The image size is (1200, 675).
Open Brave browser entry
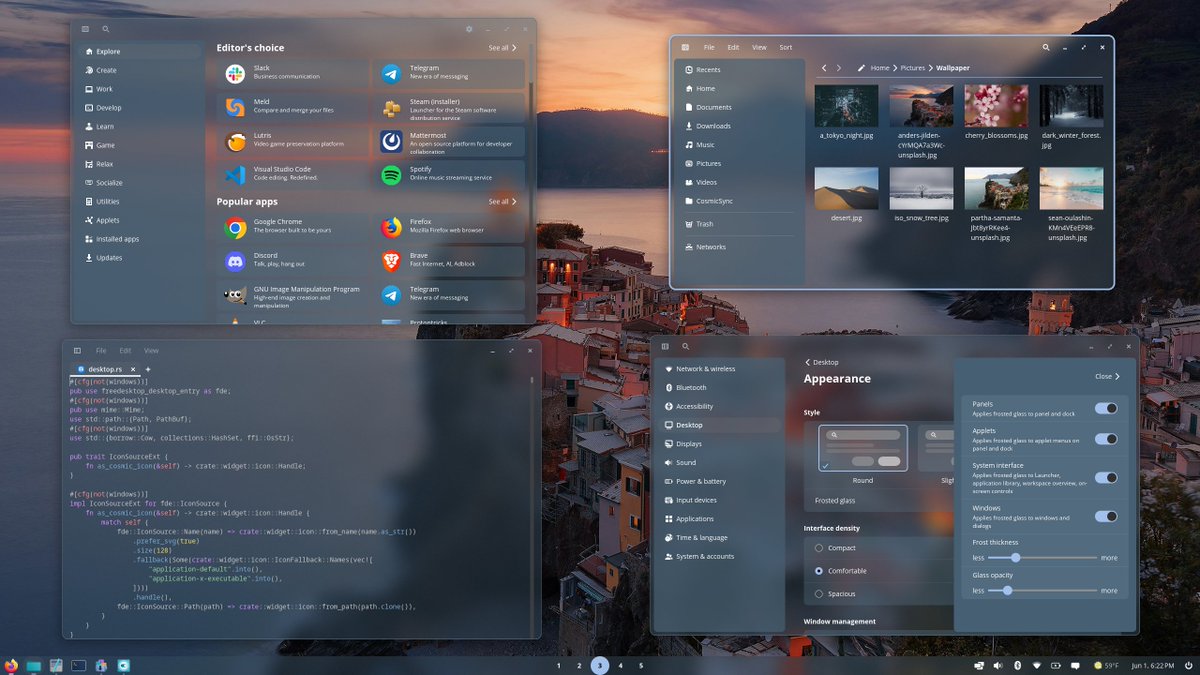pos(449,261)
